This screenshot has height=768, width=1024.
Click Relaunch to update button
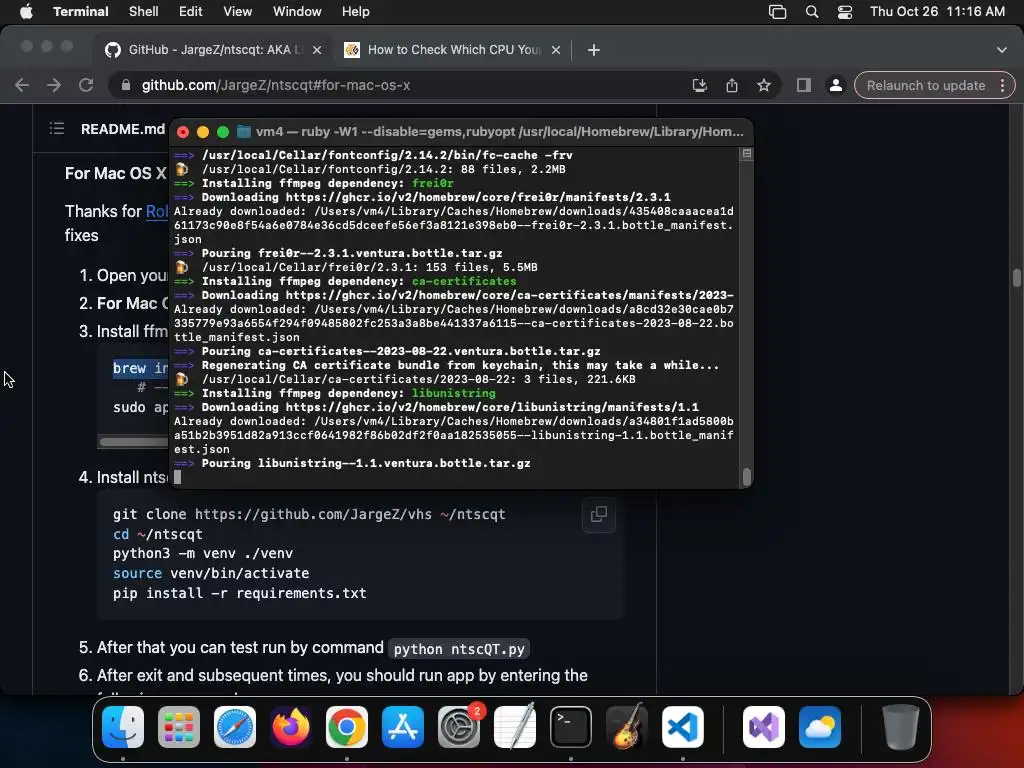point(925,86)
